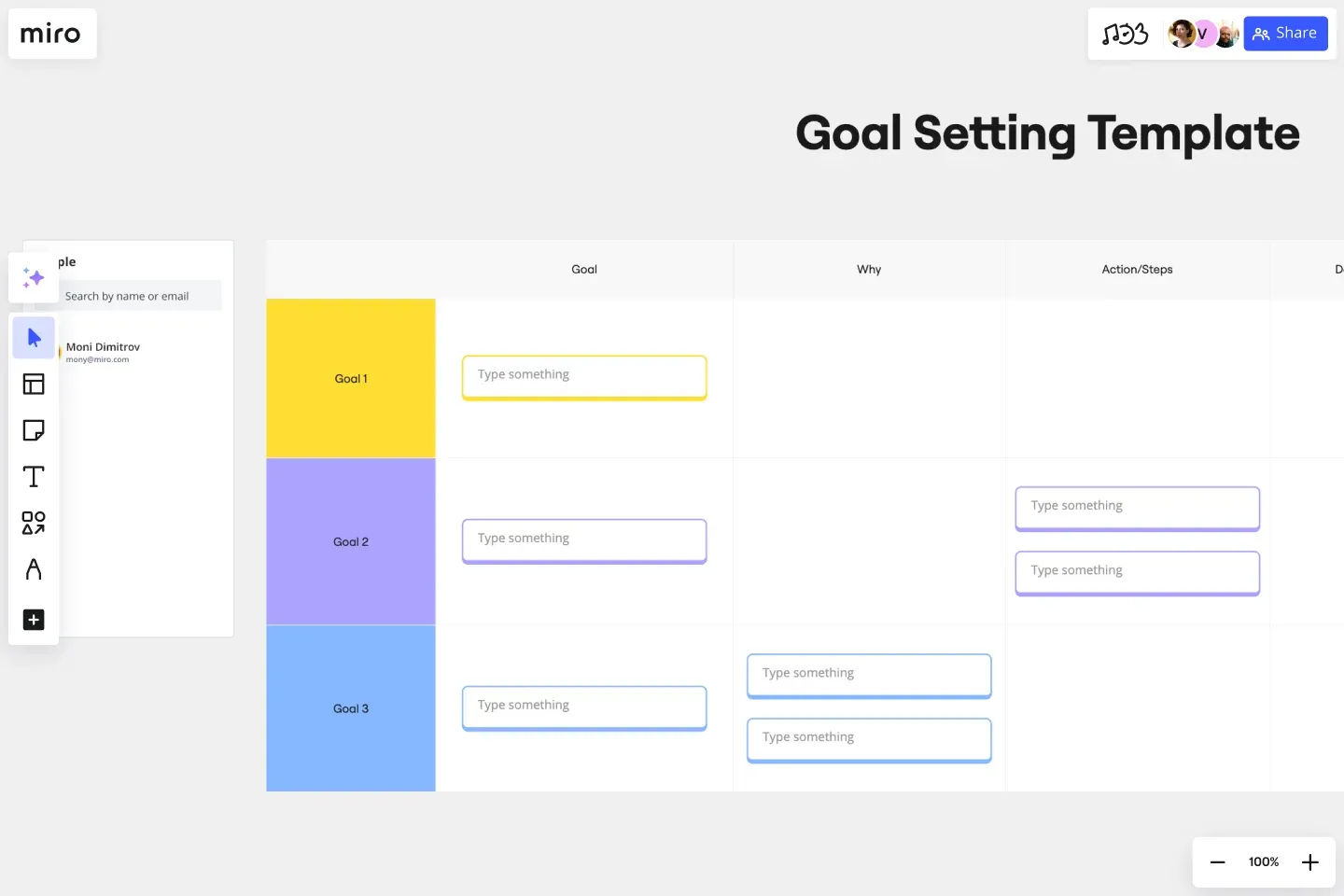Select the yellow Goal 1 cell
The image size is (1344, 896).
pos(351,378)
